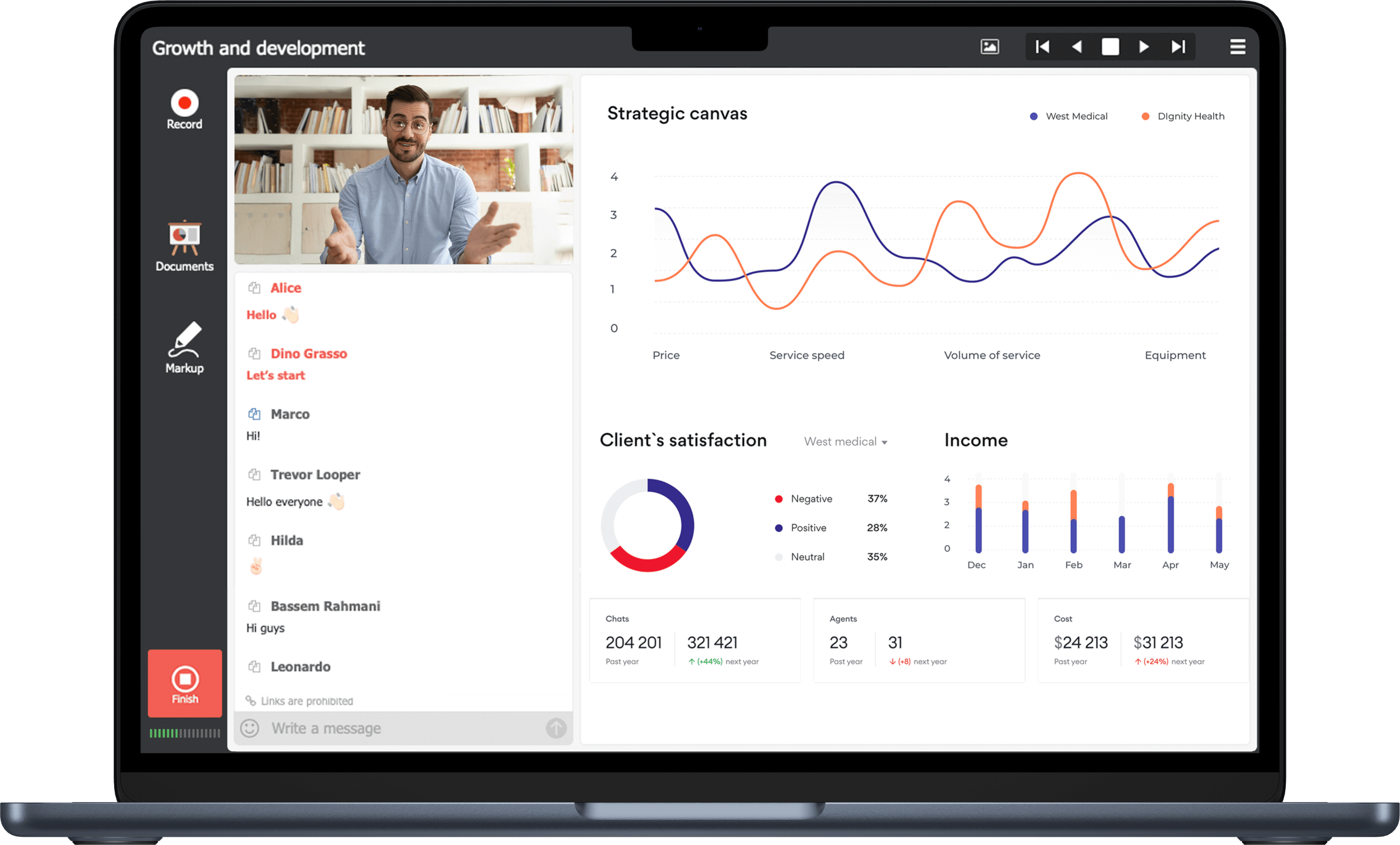Click the green level meter under Finish
This screenshot has width=1400, height=845.
coord(184,733)
